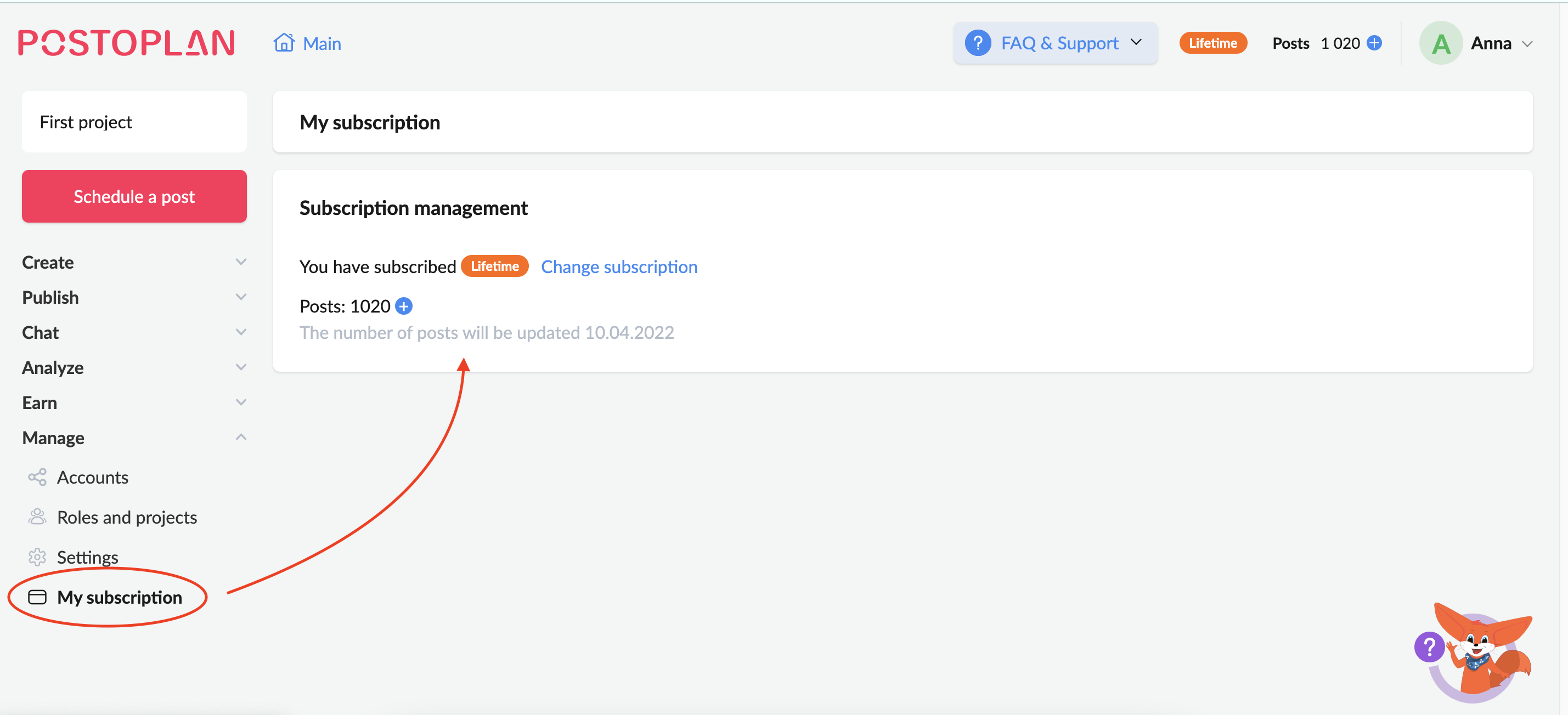Click the purple question mark help bubble
This screenshot has width=1568, height=715.
1429,647
